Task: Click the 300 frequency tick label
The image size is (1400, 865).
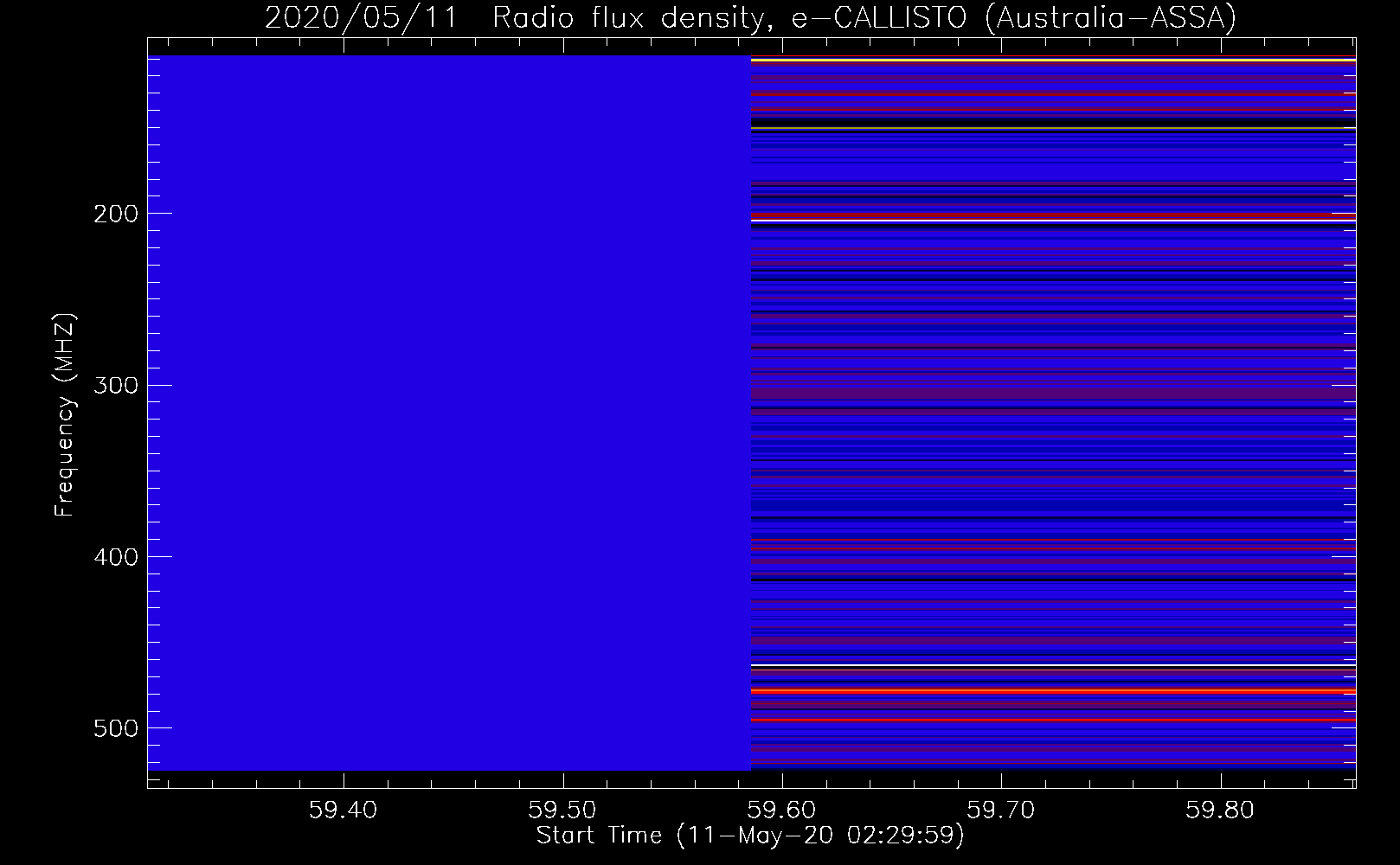Action: click(115, 385)
